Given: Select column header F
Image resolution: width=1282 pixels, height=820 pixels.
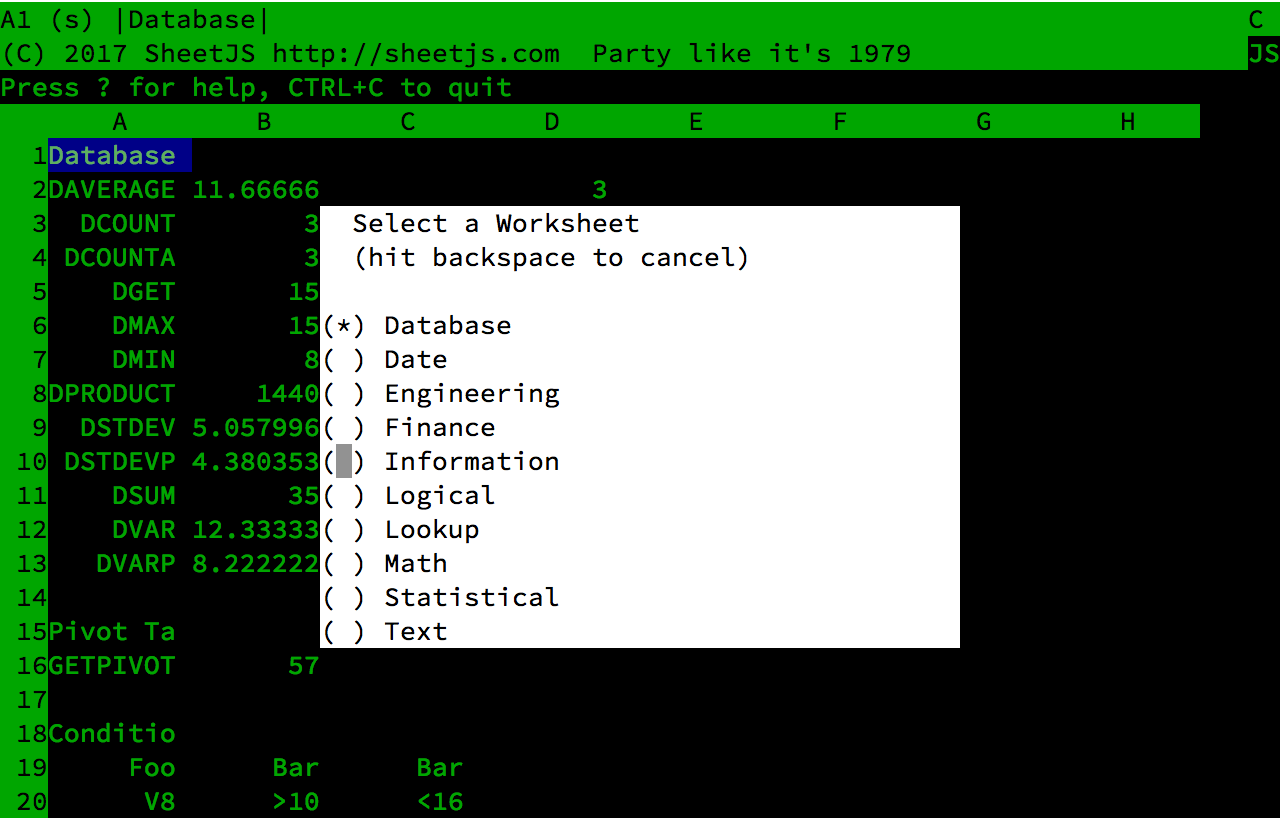Looking at the screenshot, I should (840, 122).
